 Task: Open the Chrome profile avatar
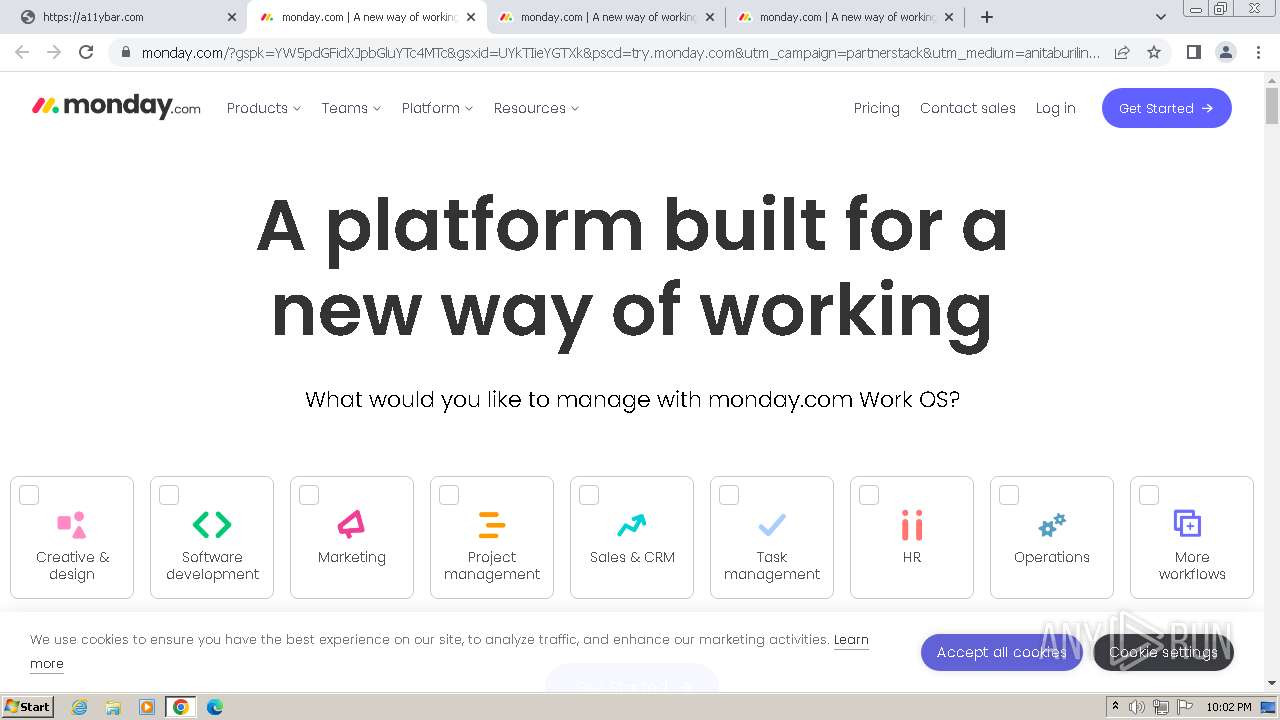pos(1225,52)
